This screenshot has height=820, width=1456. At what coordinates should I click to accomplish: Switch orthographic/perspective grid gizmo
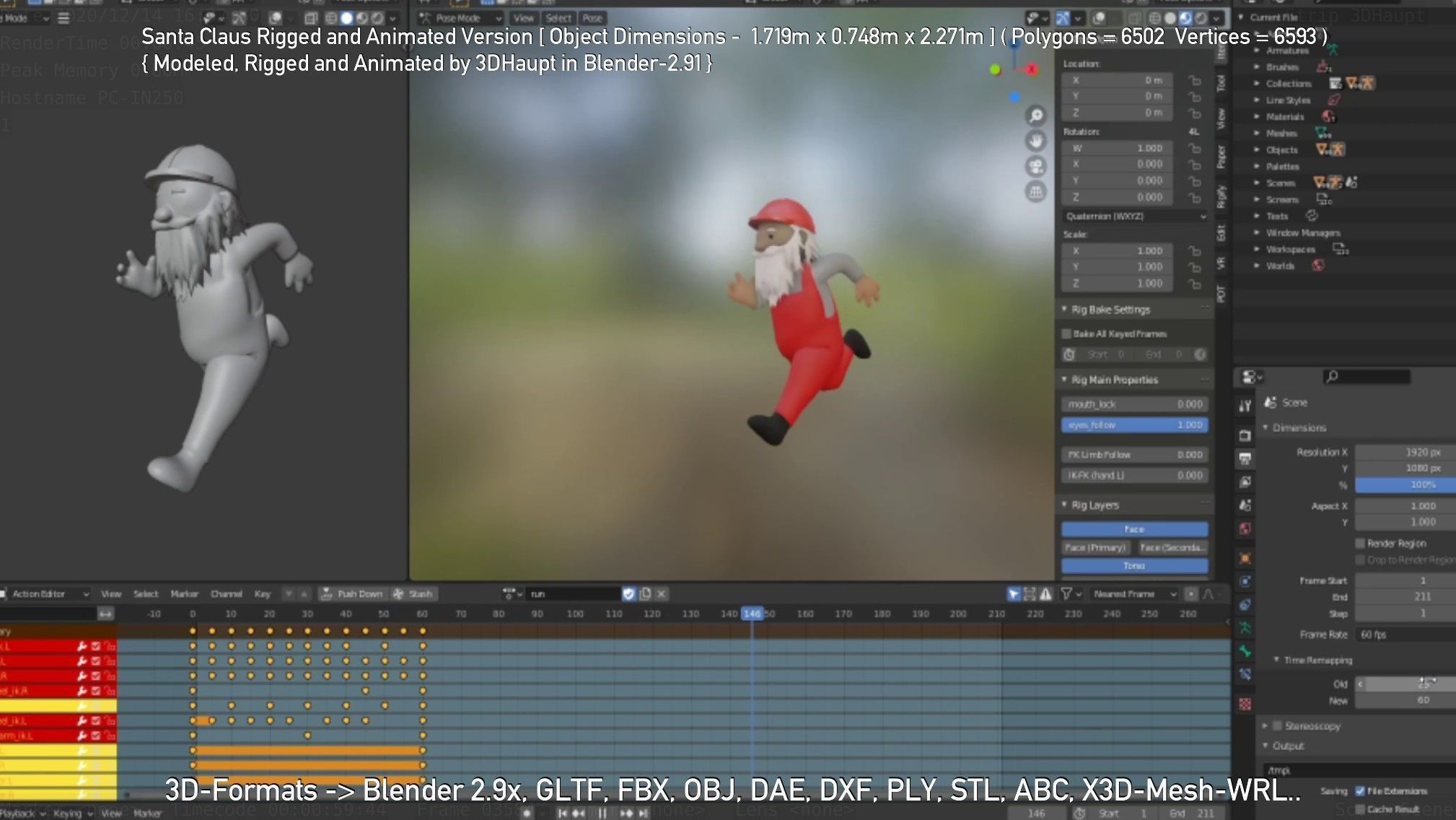(1036, 192)
